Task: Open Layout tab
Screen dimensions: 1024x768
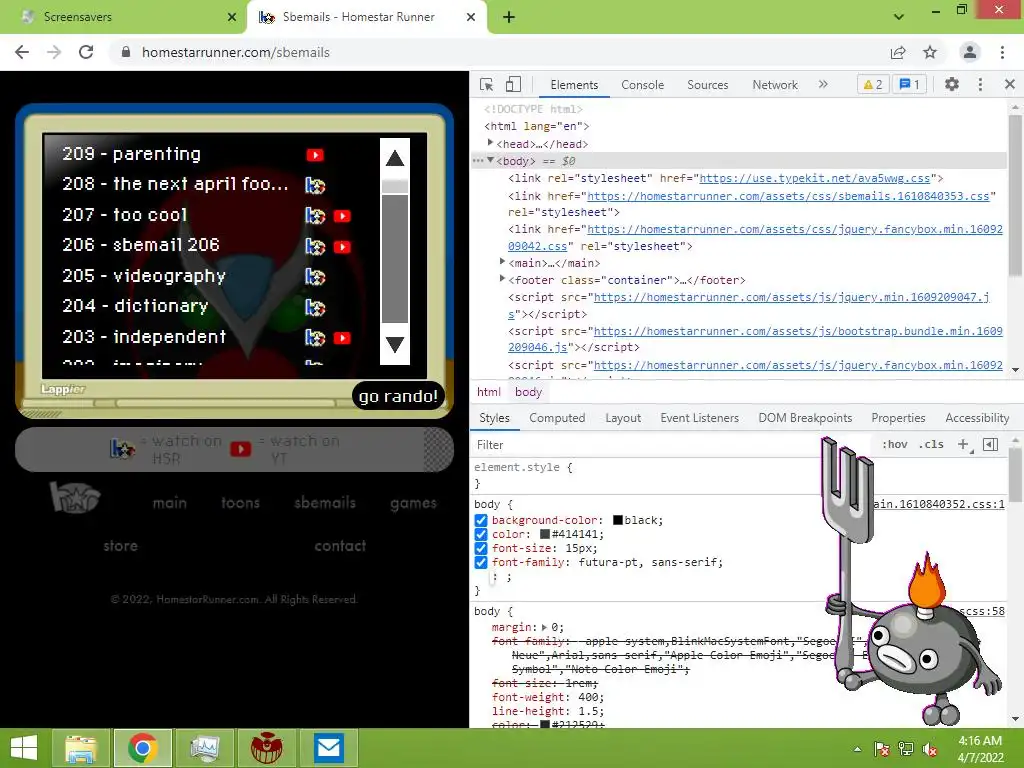Action: [x=623, y=418]
